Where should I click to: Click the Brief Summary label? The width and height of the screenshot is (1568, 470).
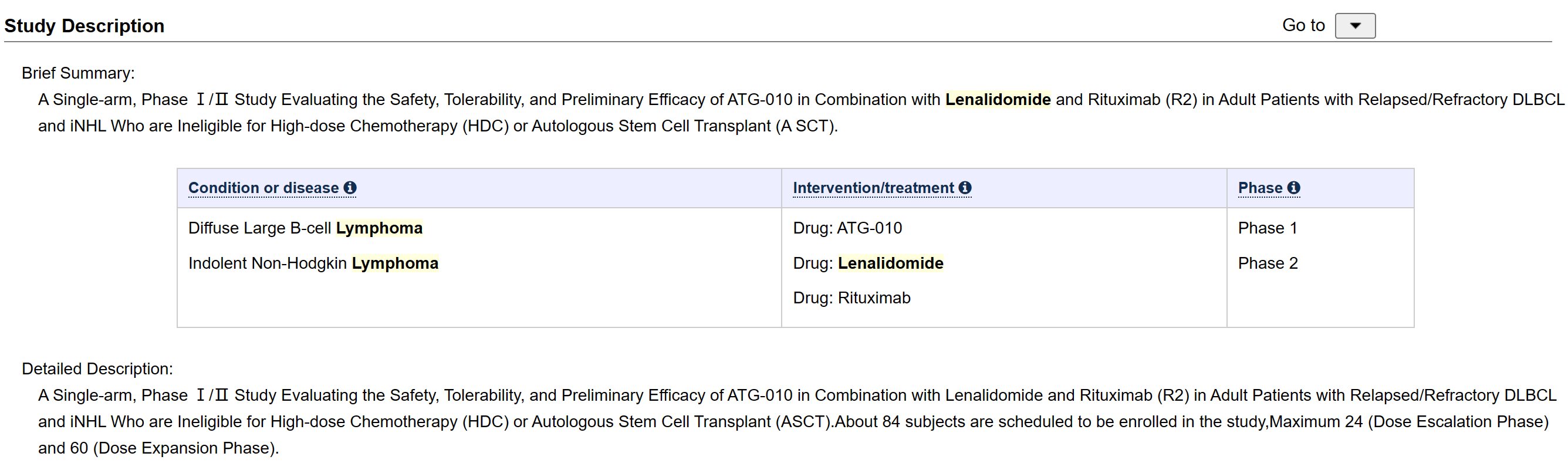(x=78, y=73)
